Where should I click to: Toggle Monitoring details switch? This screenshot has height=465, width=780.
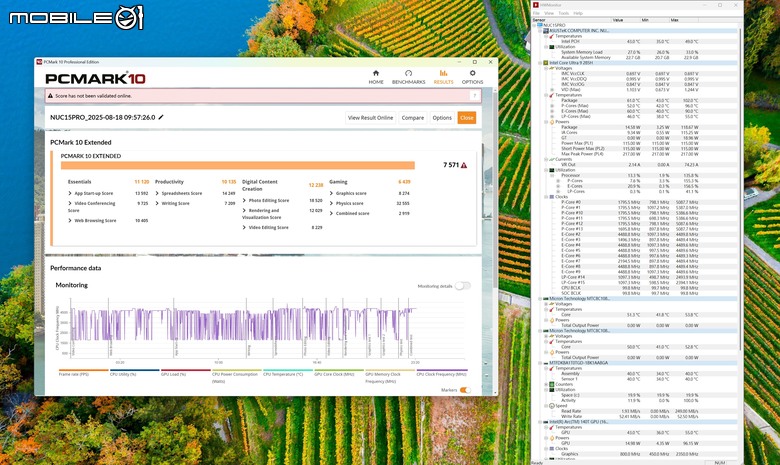pos(462,286)
